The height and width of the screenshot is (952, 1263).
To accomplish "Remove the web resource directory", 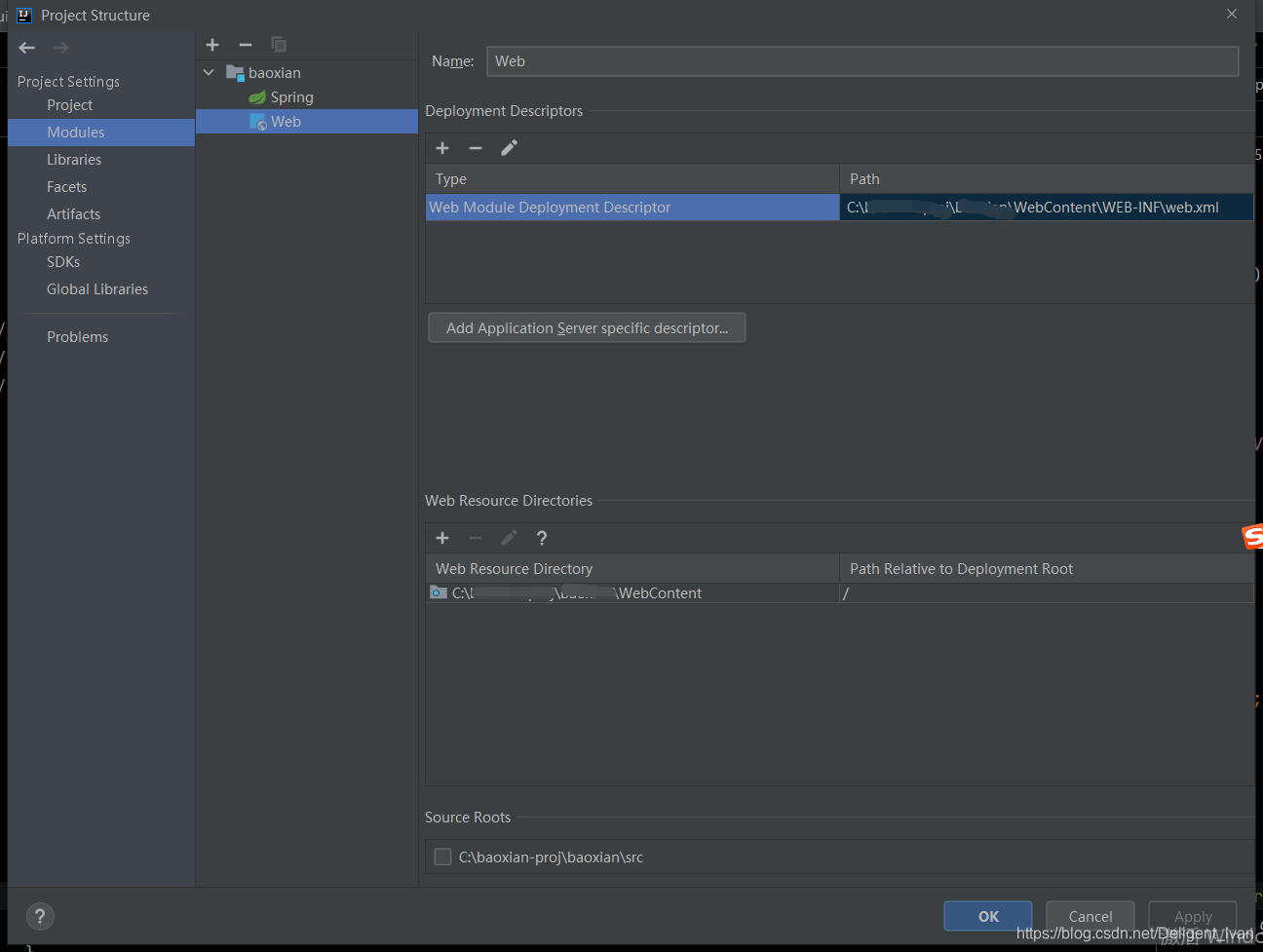I will [476, 538].
